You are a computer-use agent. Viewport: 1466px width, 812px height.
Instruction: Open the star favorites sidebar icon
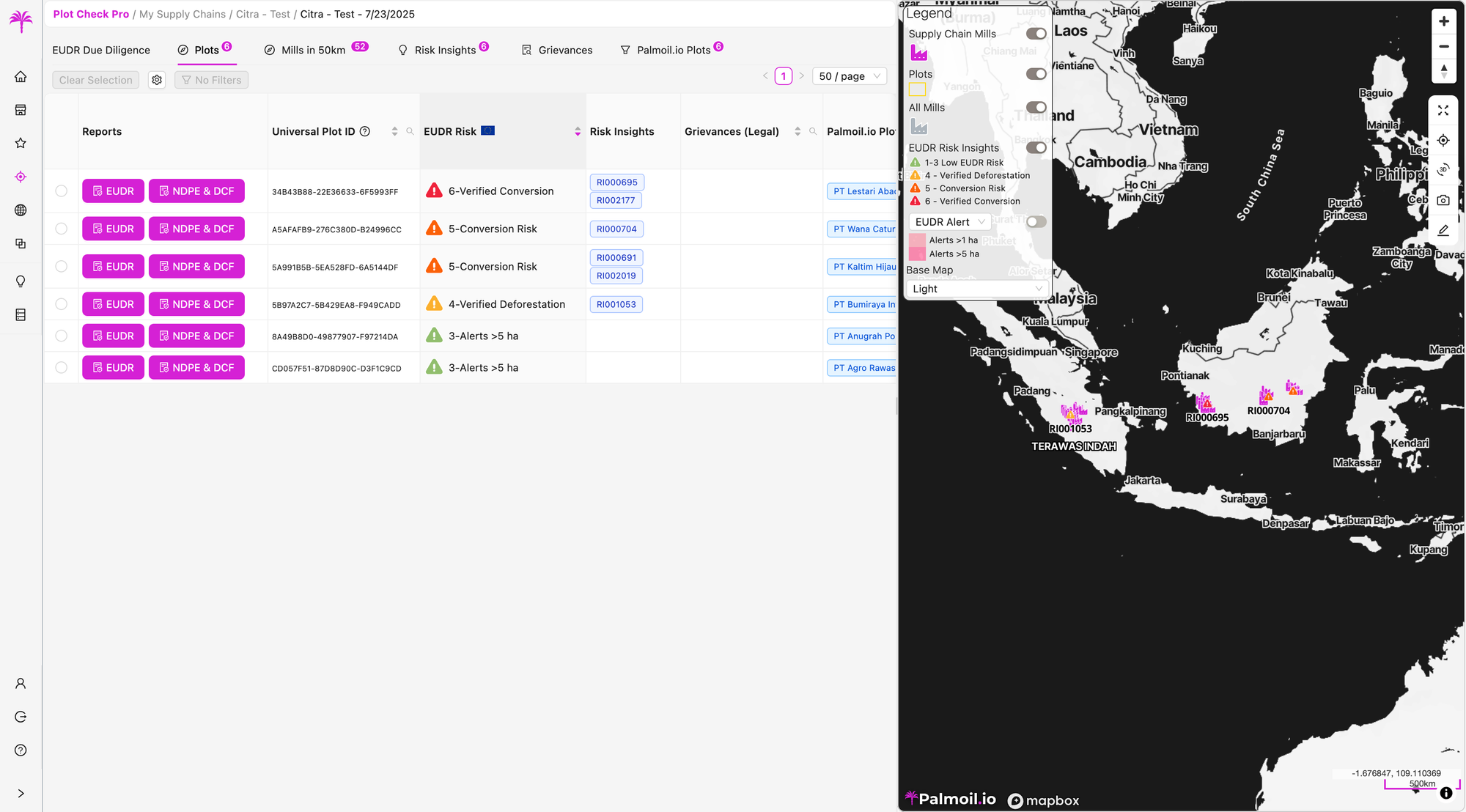pos(21,143)
